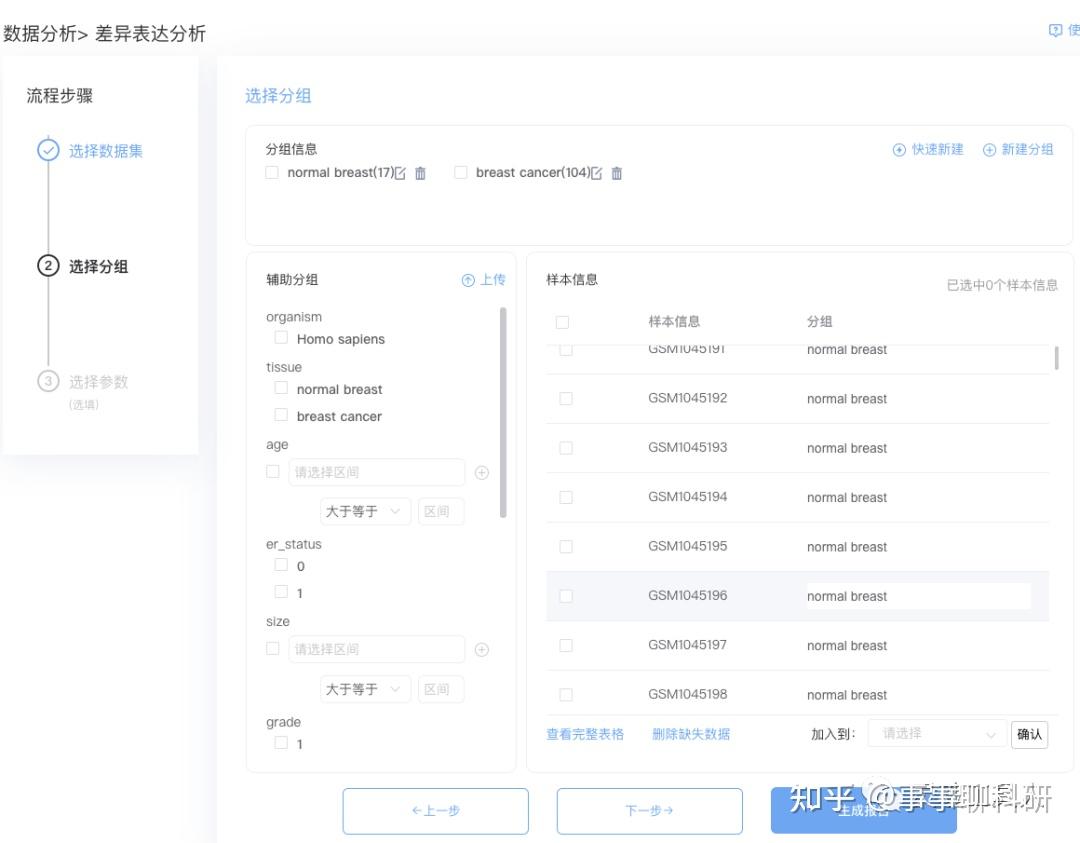Tick the Homo sapiens checkbox
This screenshot has height=843, width=1080.
pyautogui.click(x=281, y=337)
